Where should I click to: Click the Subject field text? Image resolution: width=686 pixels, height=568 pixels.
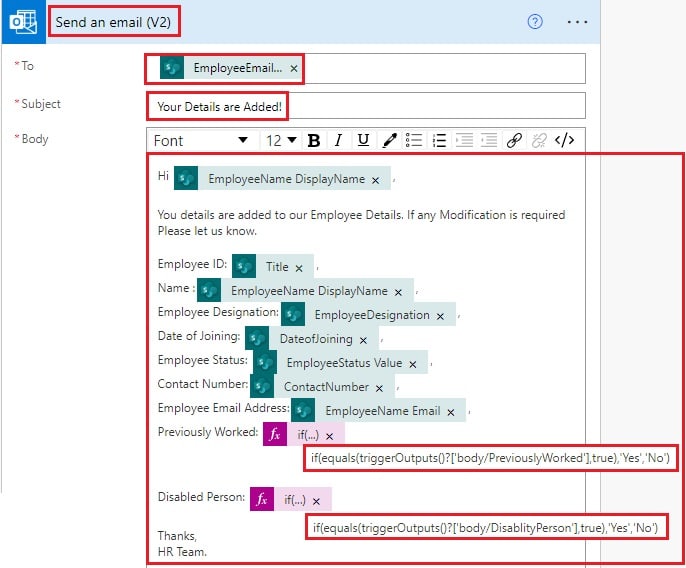[219, 106]
